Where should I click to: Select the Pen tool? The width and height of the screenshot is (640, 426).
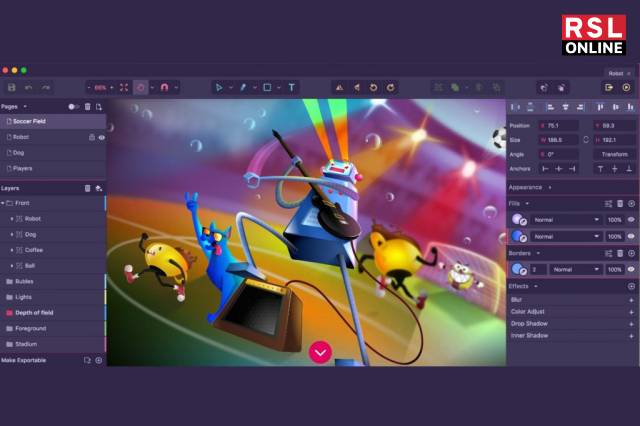243,87
